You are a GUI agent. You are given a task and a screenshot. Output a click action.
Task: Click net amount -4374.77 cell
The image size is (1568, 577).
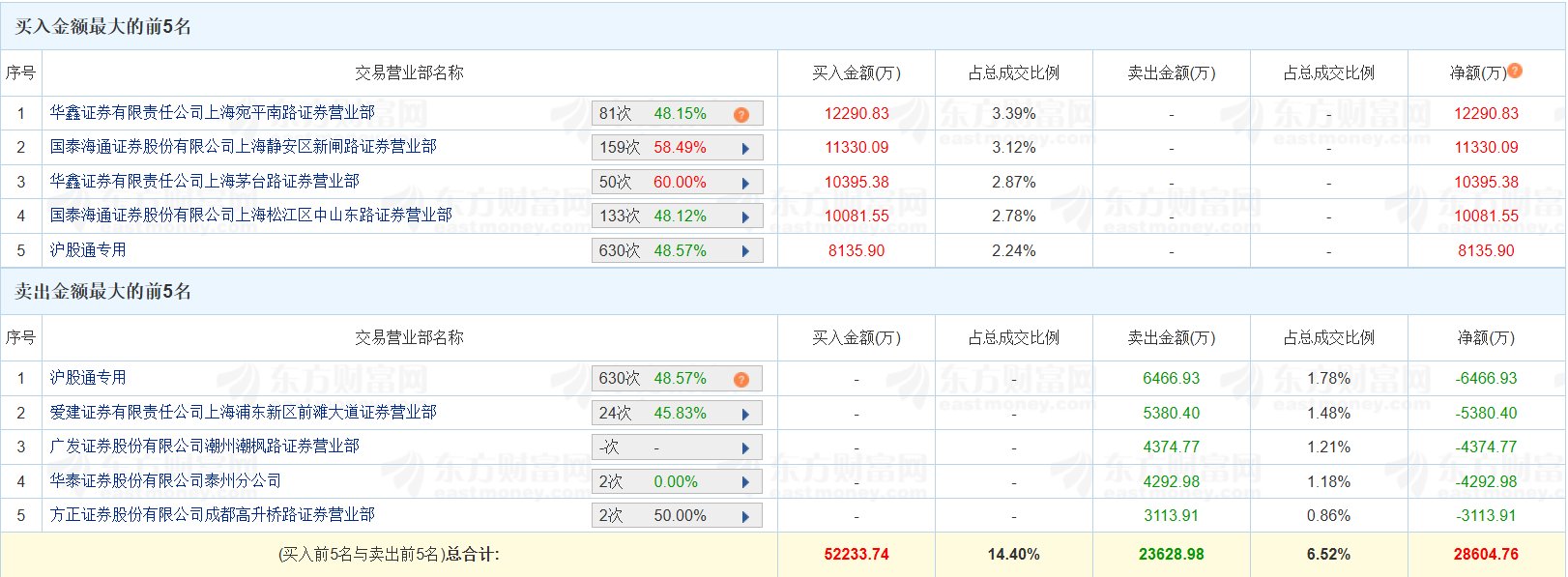coord(1487,447)
